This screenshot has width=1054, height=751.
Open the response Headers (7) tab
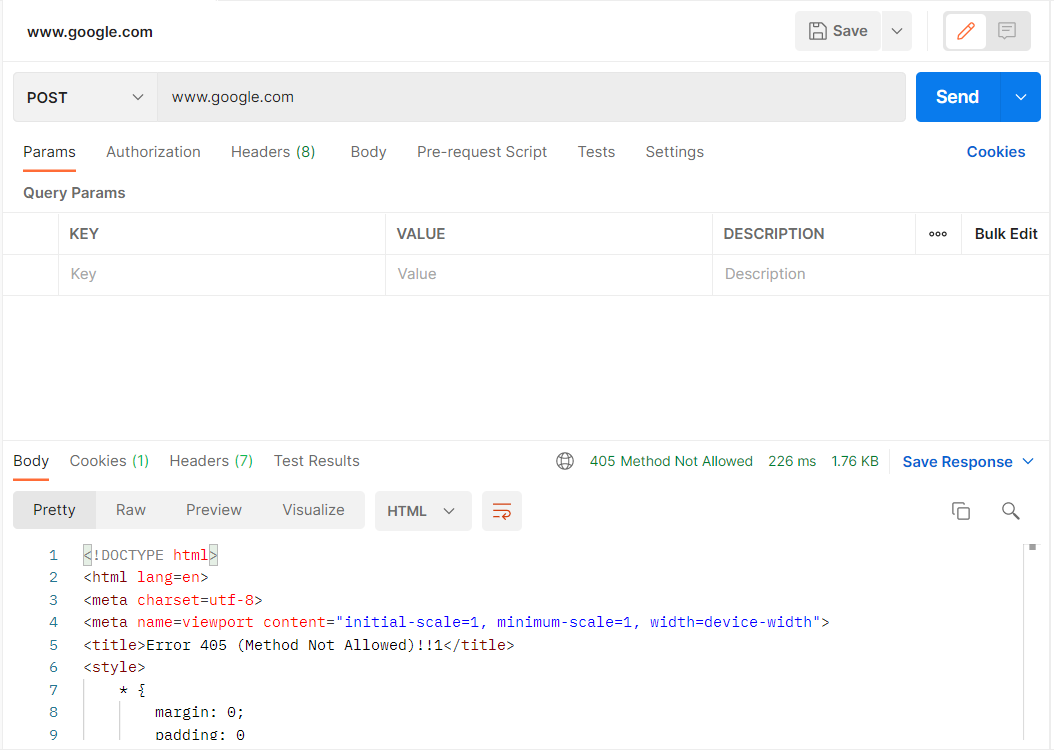click(211, 461)
